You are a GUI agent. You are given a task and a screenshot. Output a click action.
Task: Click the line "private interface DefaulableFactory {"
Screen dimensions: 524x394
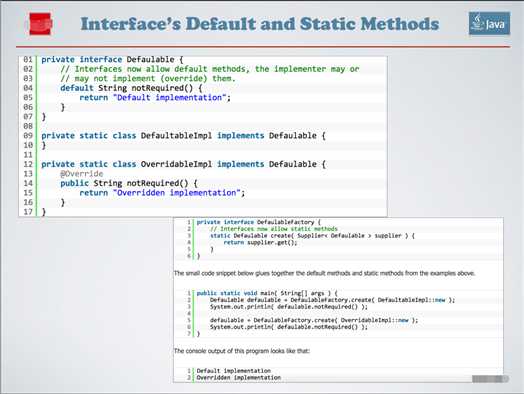[x=258, y=222]
